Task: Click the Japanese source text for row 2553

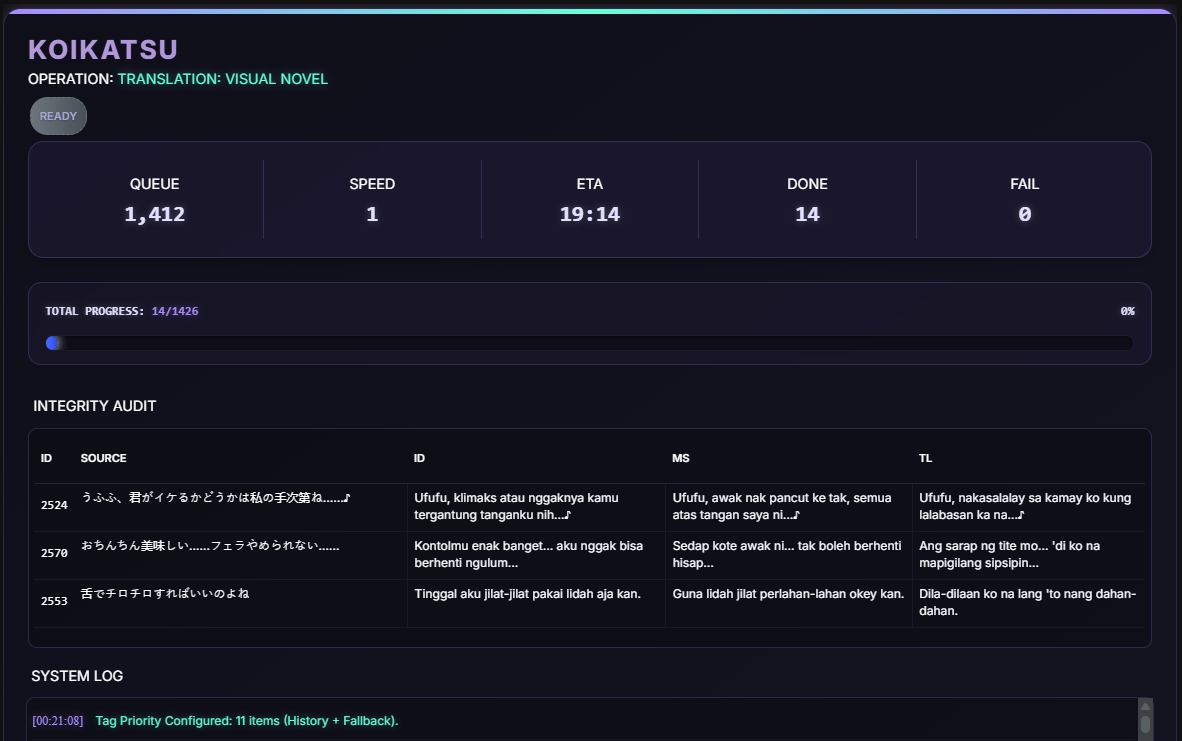Action: coord(165,594)
